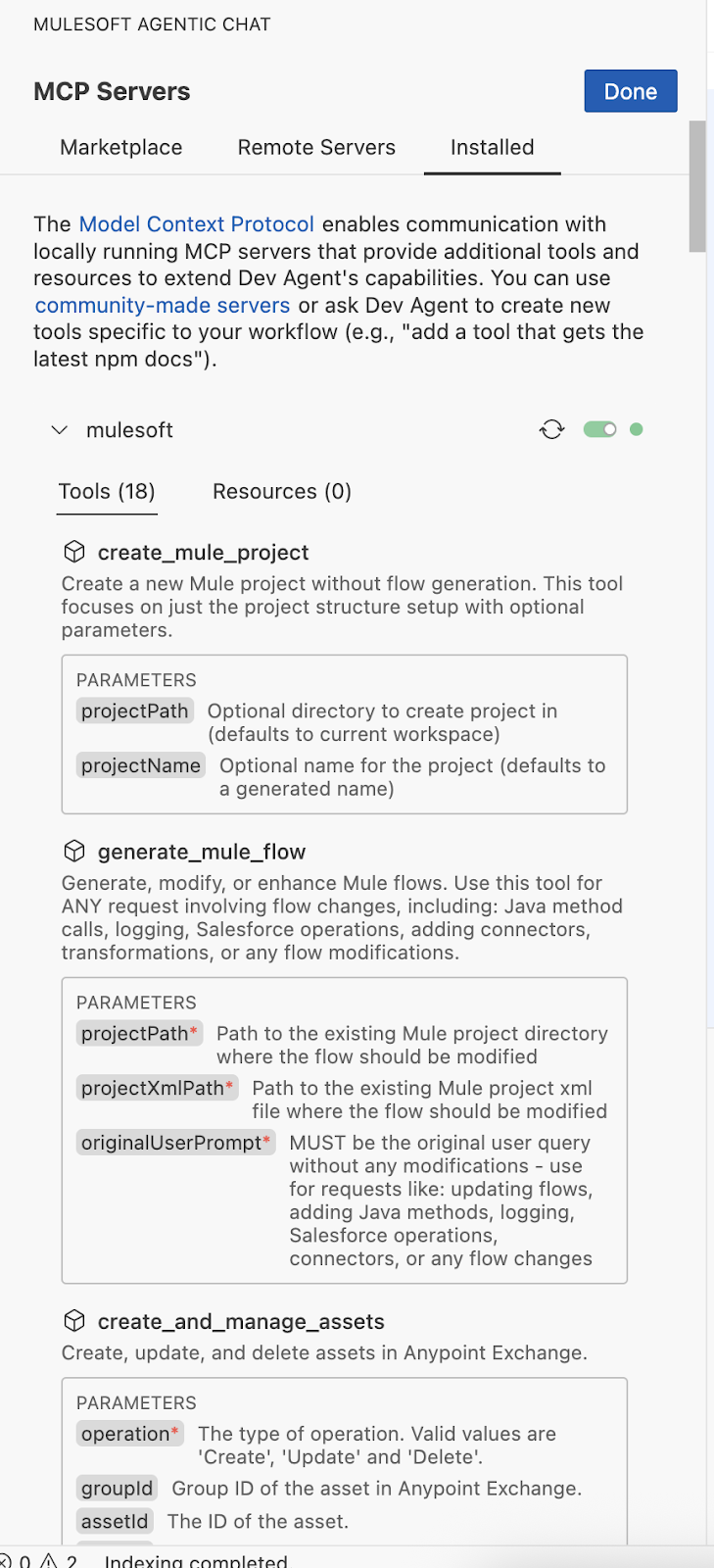Click the generate_mule_flow tool icon
The width and height of the screenshot is (714, 1568).
(74, 851)
